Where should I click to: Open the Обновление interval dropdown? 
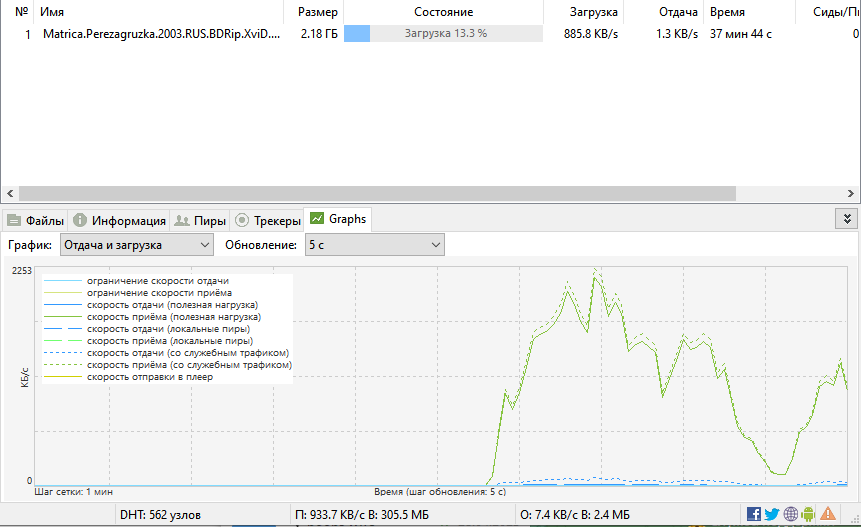coord(374,245)
